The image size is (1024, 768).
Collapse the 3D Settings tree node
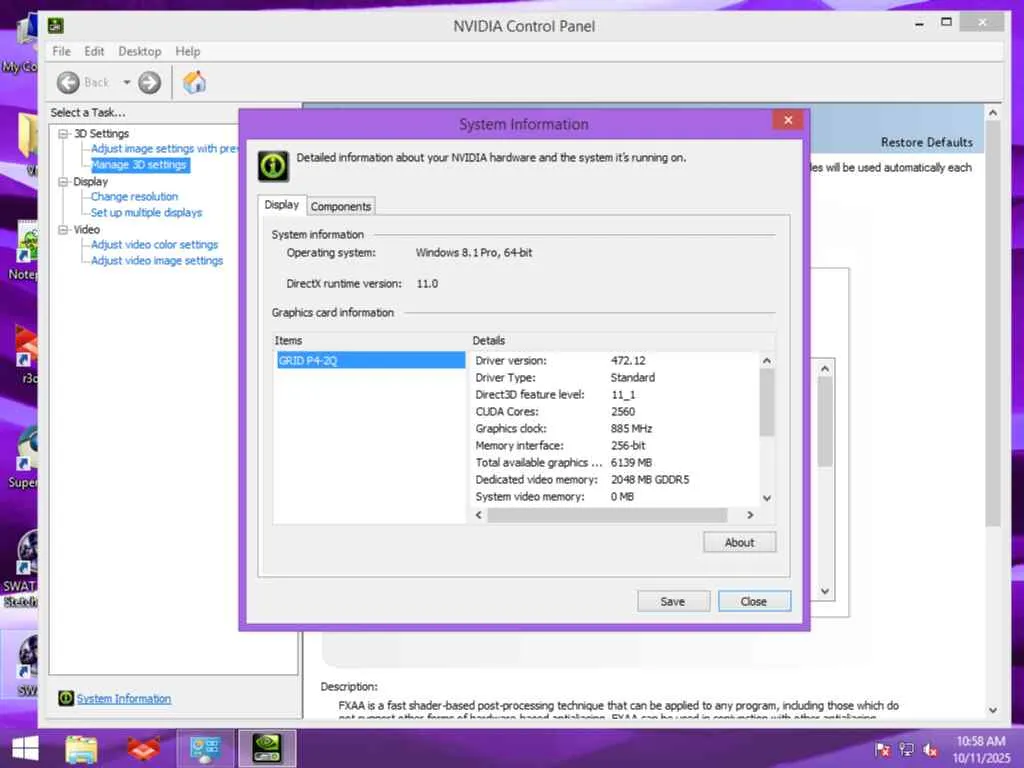point(63,133)
